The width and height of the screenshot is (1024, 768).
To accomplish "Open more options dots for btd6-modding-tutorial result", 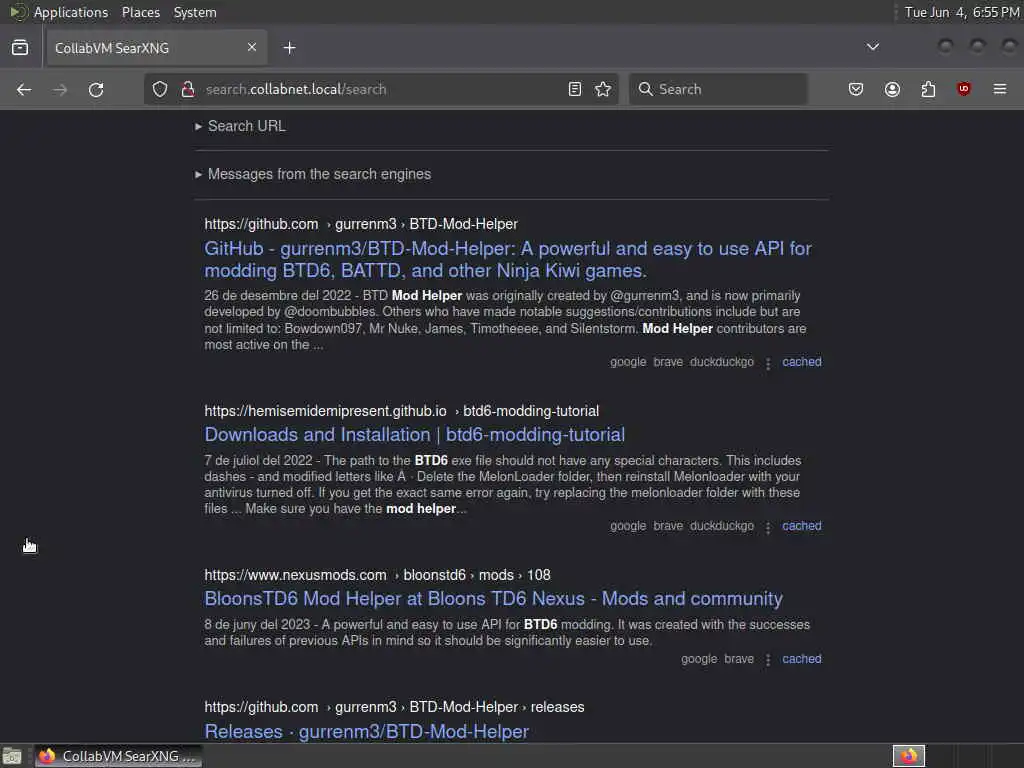I will [x=768, y=527].
